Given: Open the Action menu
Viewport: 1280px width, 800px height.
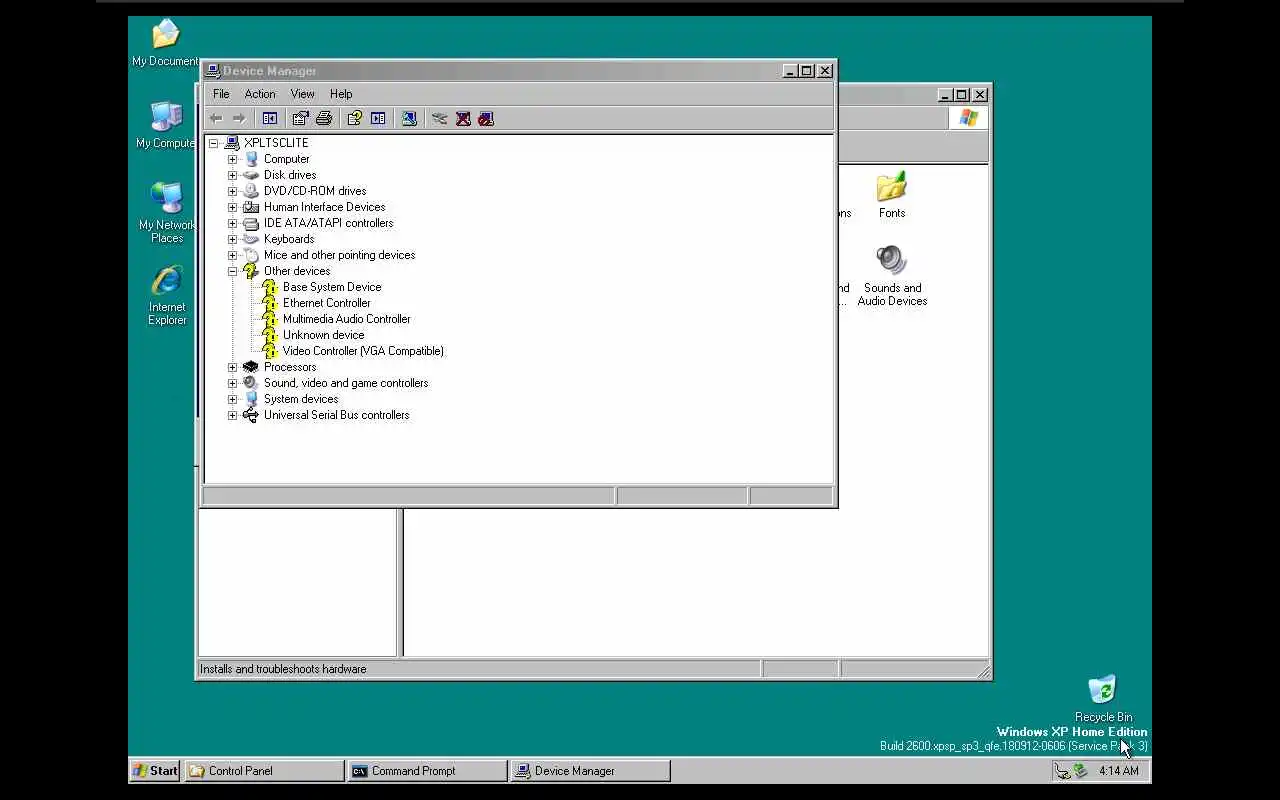Looking at the screenshot, I should tap(260, 94).
